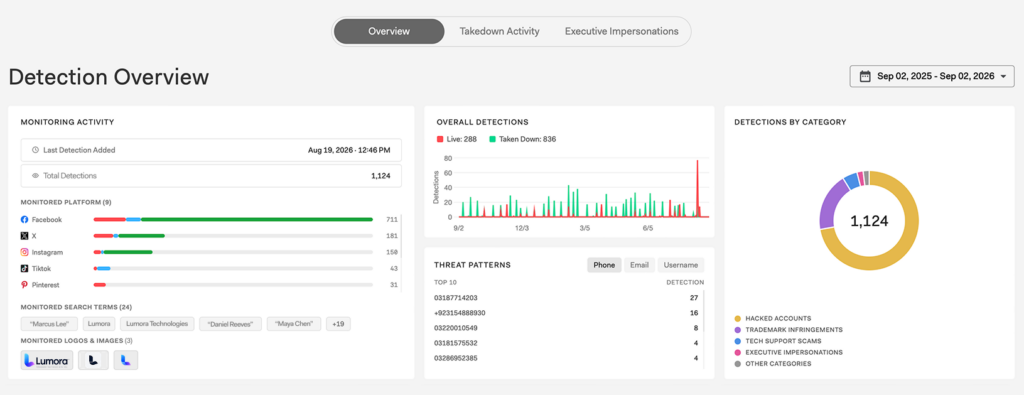Select the "Daniel Reeves" search term chip
Image resolution: width=1024 pixels, height=395 pixels.
click(231, 324)
